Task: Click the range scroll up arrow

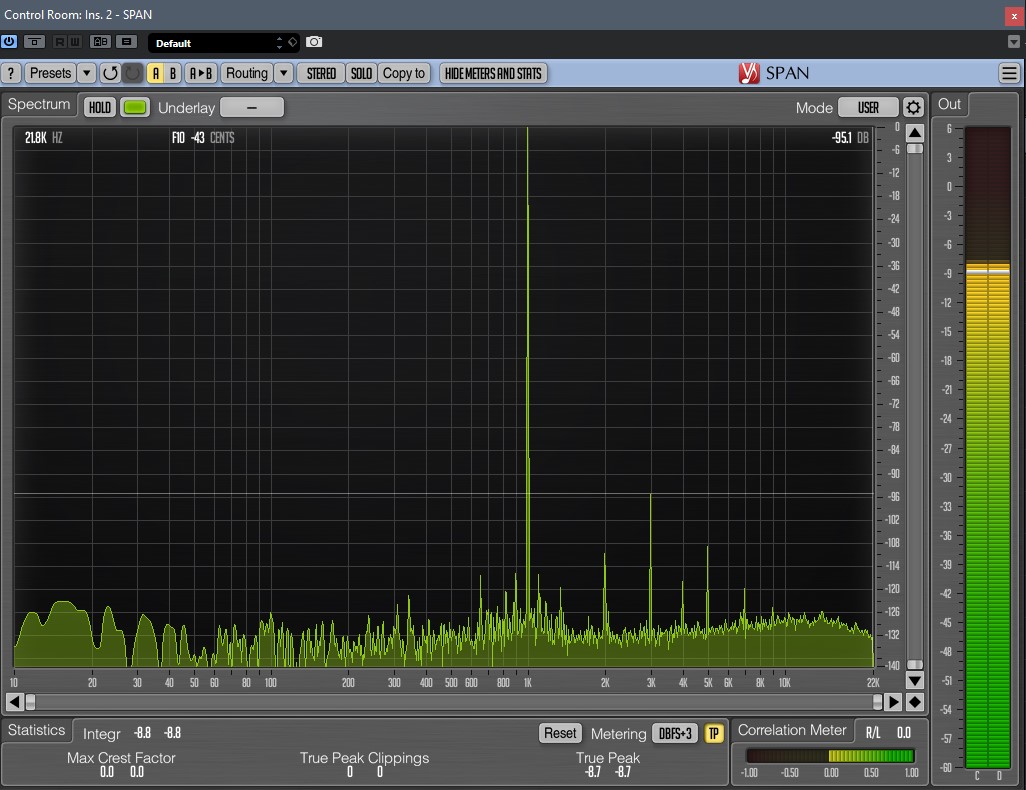Action: point(915,133)
